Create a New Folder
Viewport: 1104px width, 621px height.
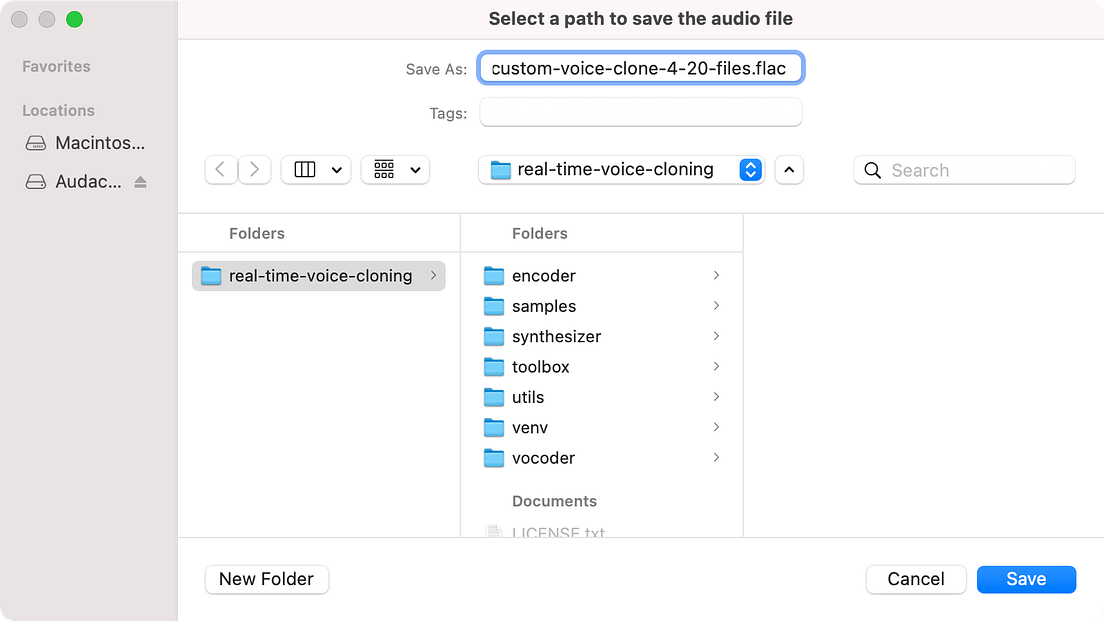click(x=266, y=579)
